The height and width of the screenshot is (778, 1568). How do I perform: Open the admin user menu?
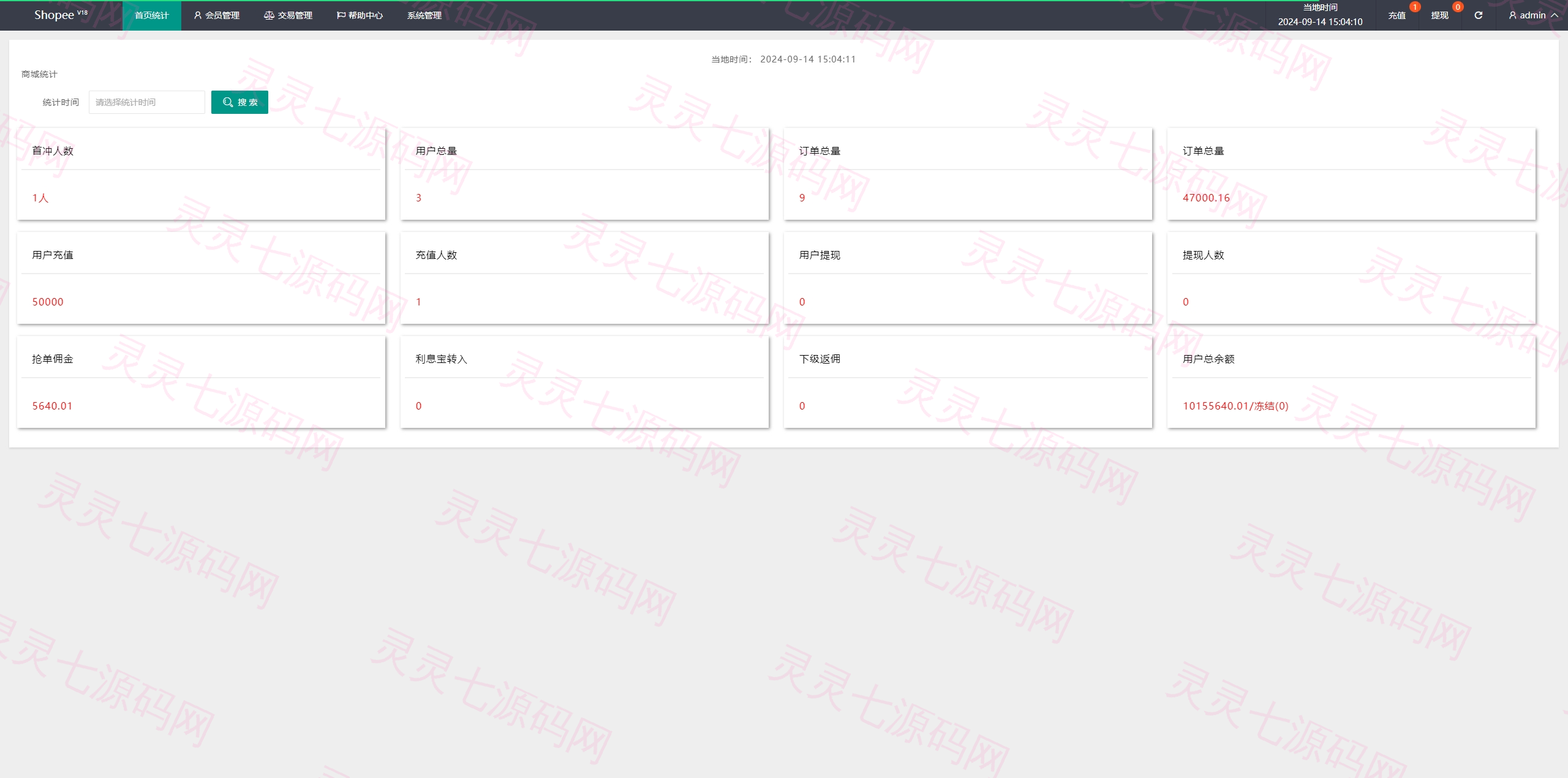pyautogui.click(x=1533, y=15)
